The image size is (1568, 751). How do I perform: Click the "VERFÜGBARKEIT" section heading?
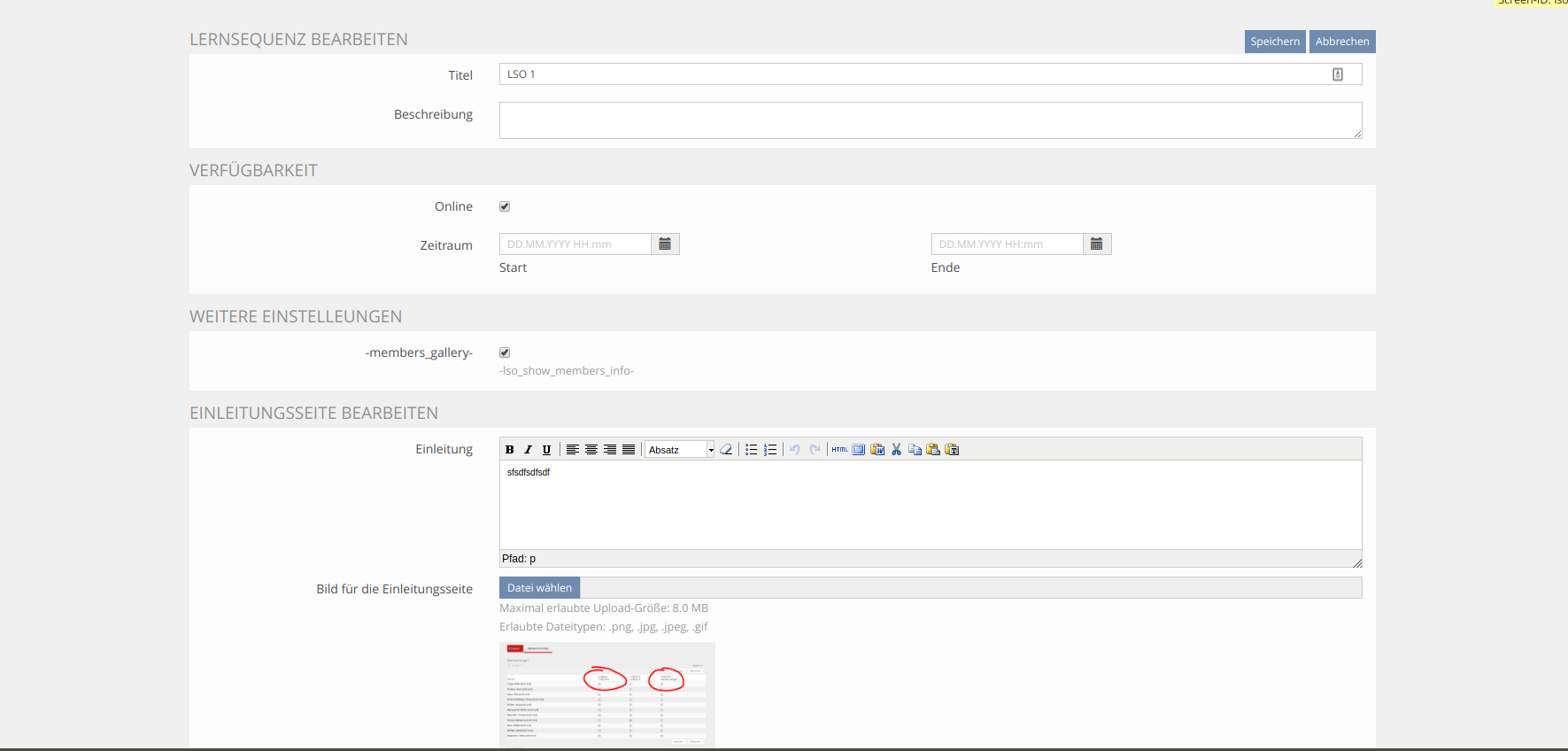[253, 171]
